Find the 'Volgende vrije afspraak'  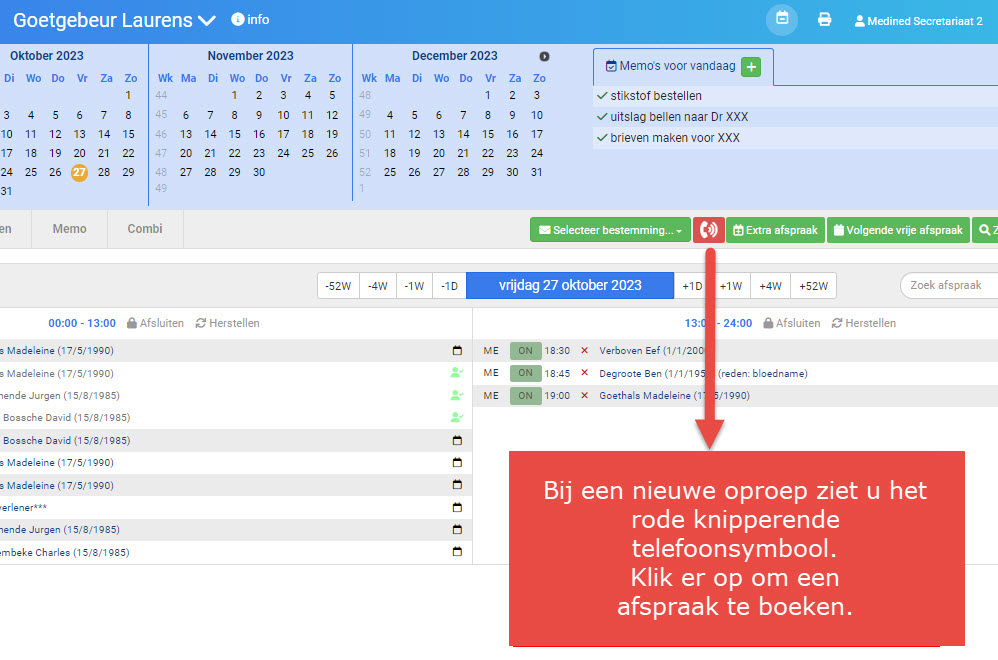[897, 230]
